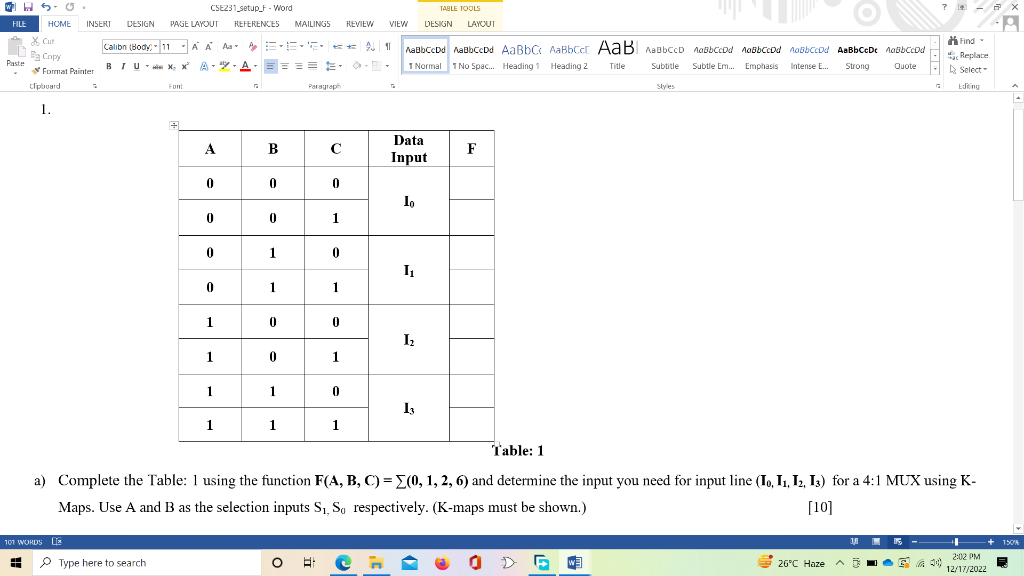Zoom in using the plus icon
Image resolution: width=1024 pixels, height=576 pixels.
coord(991,541)
